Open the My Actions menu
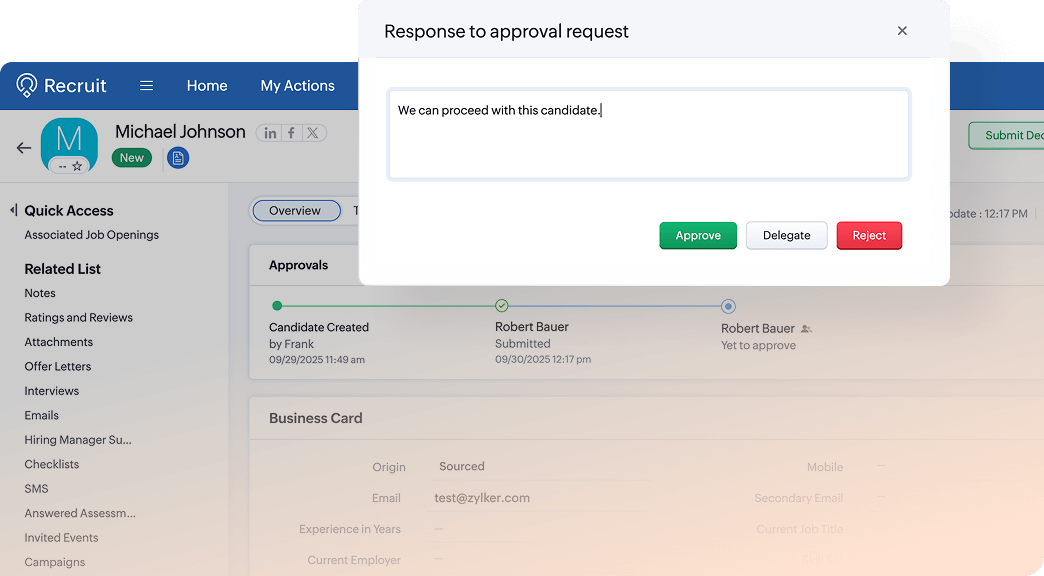Viewport: 1044px width, 576px height. click(x=297, y=86)
